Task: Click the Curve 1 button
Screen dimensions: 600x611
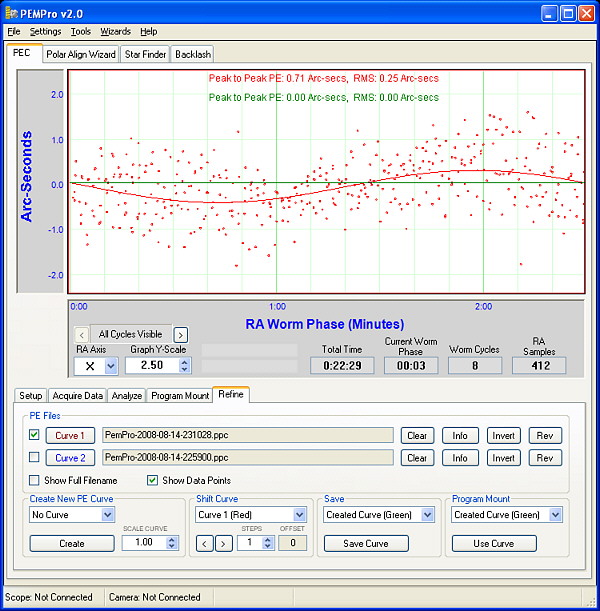Action: coord(70,435)
